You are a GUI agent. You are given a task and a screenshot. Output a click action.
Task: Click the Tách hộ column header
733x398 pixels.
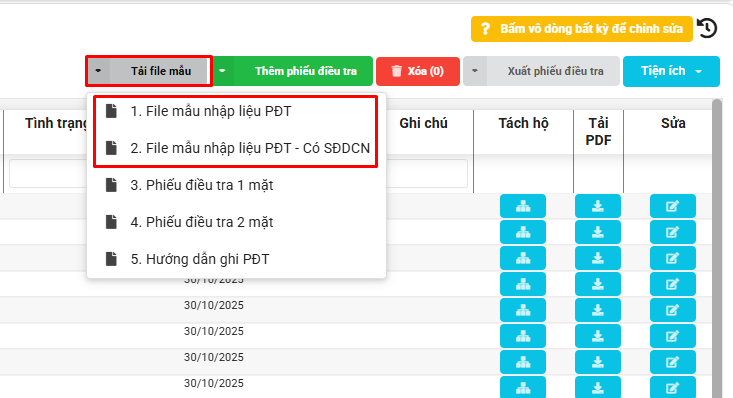(x=523, y=123)
